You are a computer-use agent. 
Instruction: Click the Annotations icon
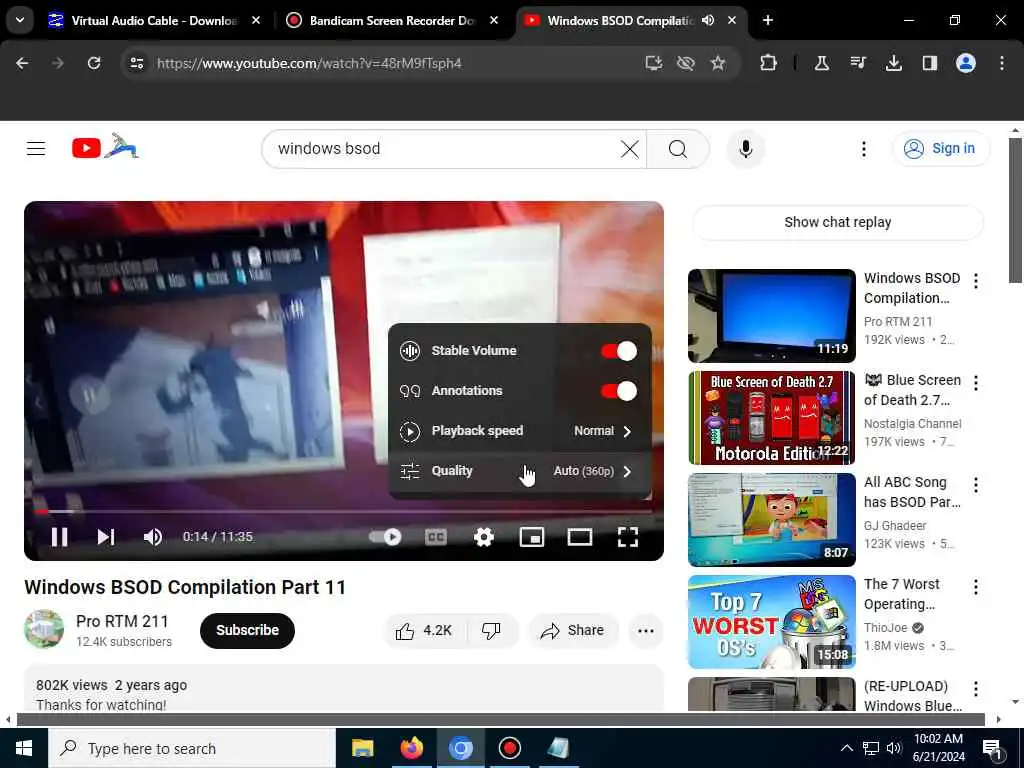(x=409, y=391)
